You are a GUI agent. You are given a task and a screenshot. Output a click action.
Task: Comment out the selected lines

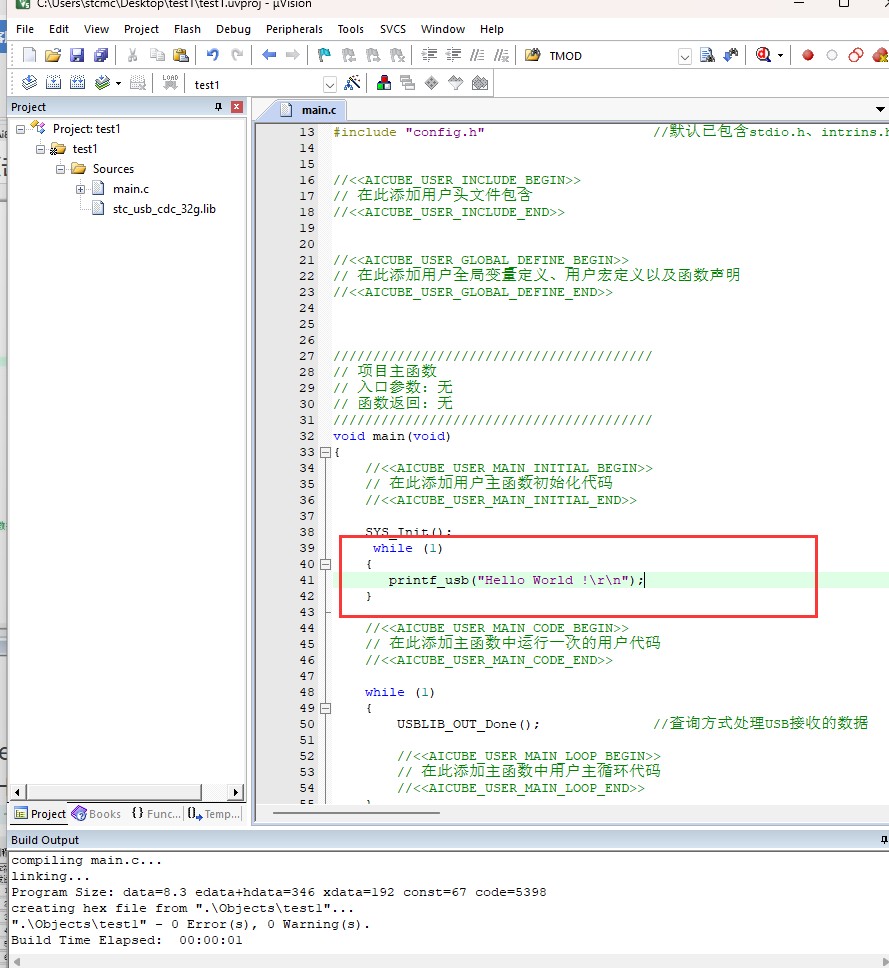click(477, 56)
